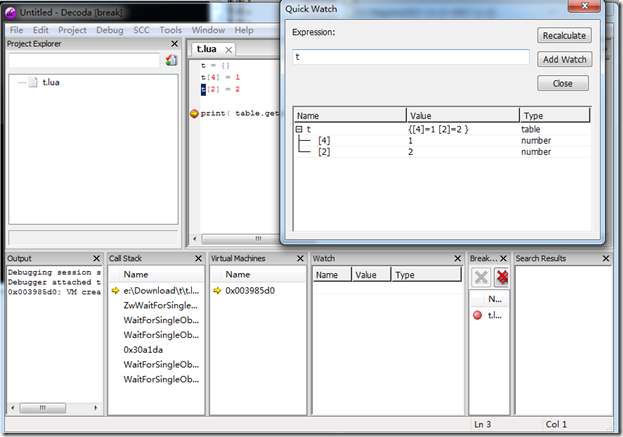623x437 pixels.
Task: Click the Project Explorer filter icon
Action: coord(171,60)
